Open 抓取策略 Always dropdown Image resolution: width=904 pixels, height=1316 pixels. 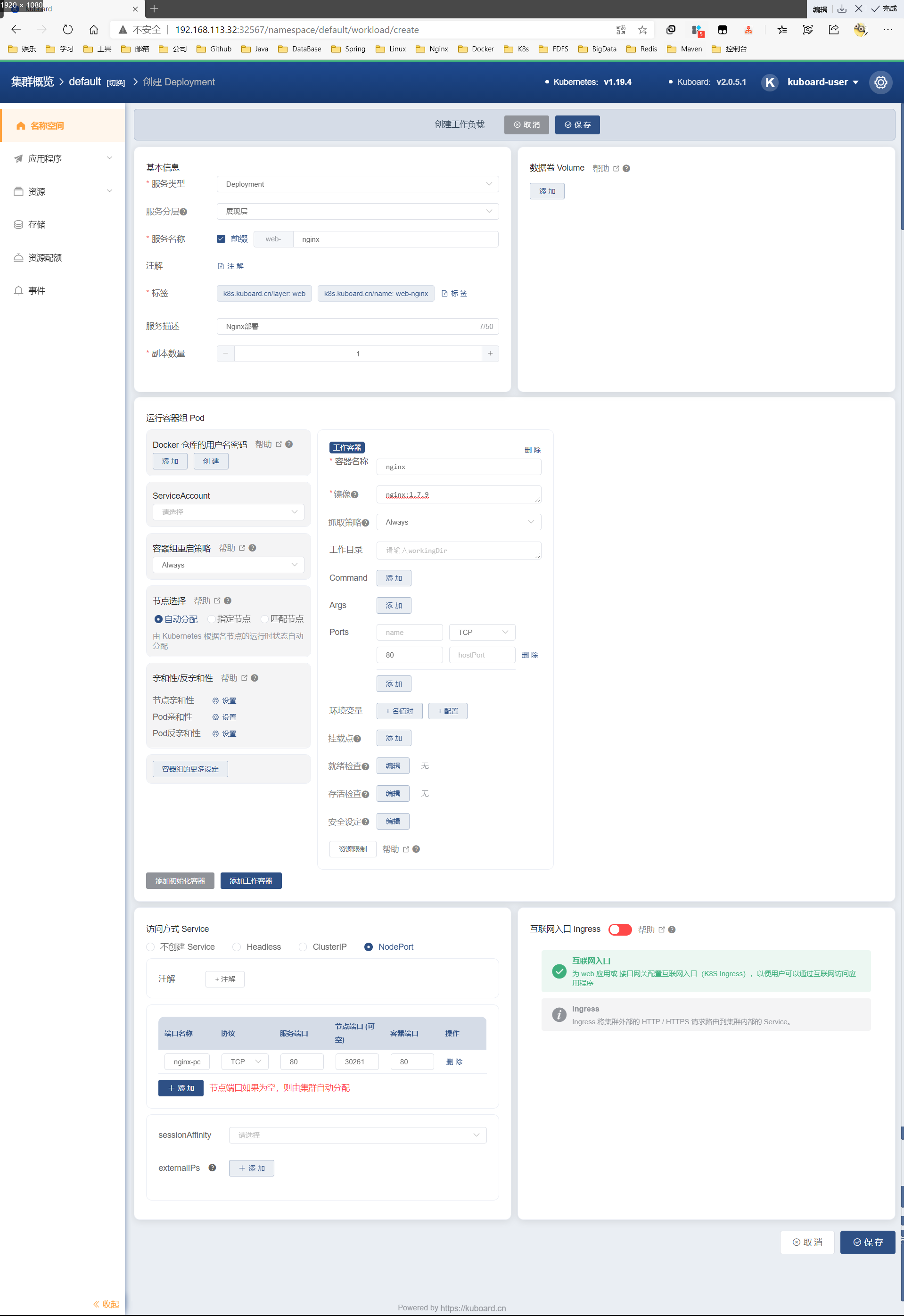click(x=459, y=522)
